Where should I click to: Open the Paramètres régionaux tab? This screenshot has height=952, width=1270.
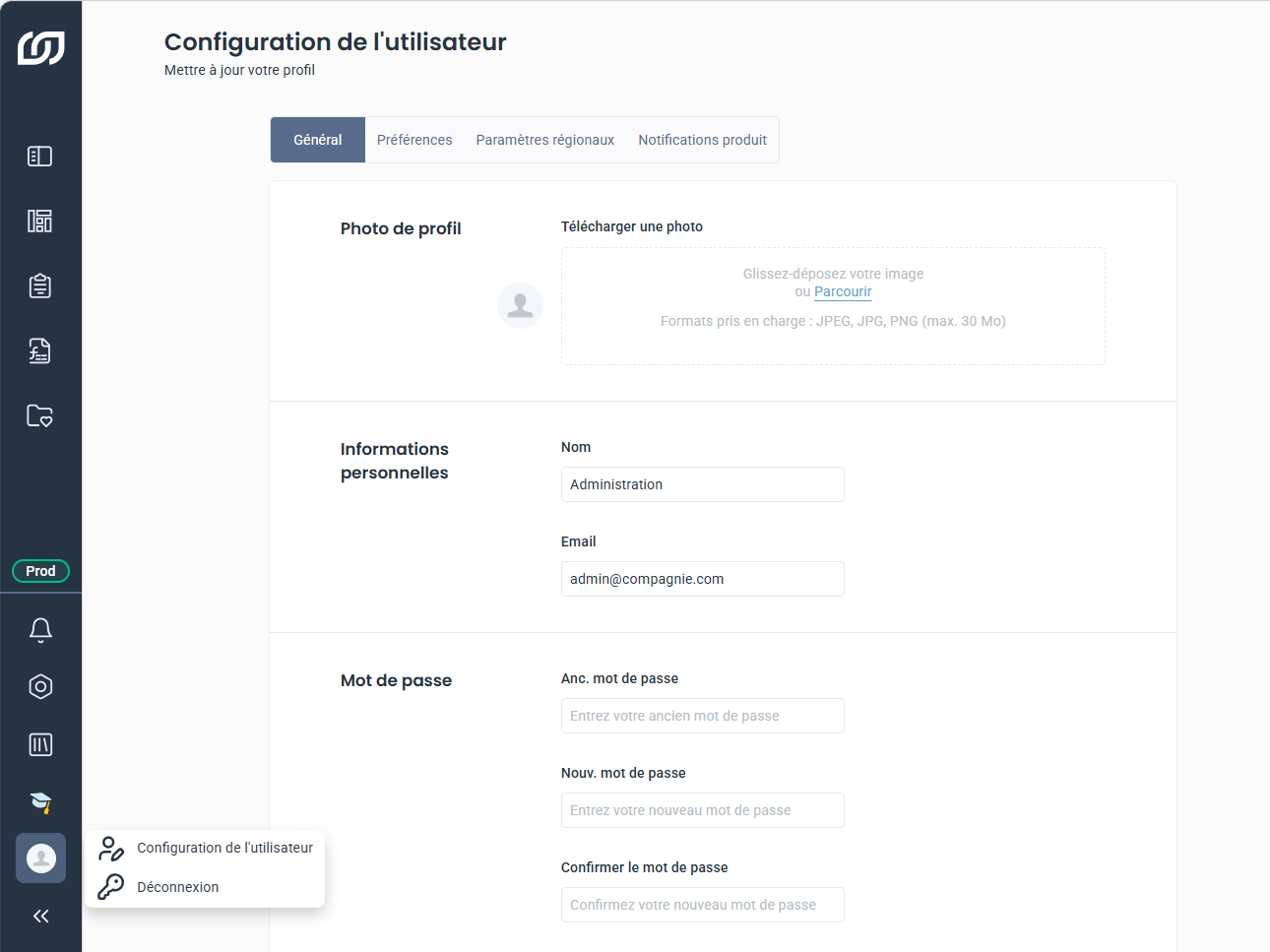[x=545, y=140]
